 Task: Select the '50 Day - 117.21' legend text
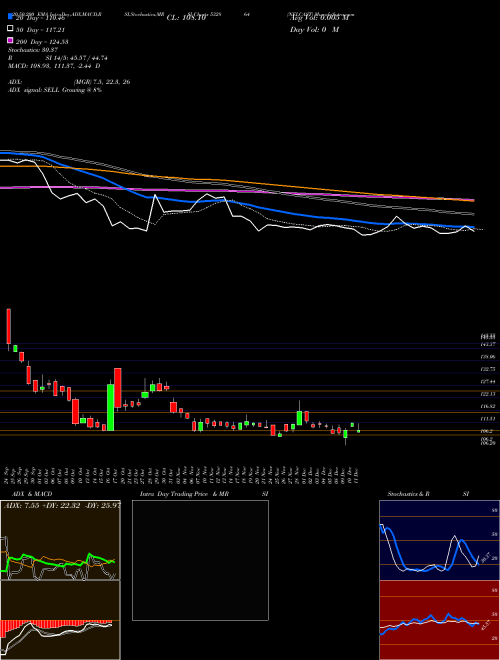coord(40,30)
